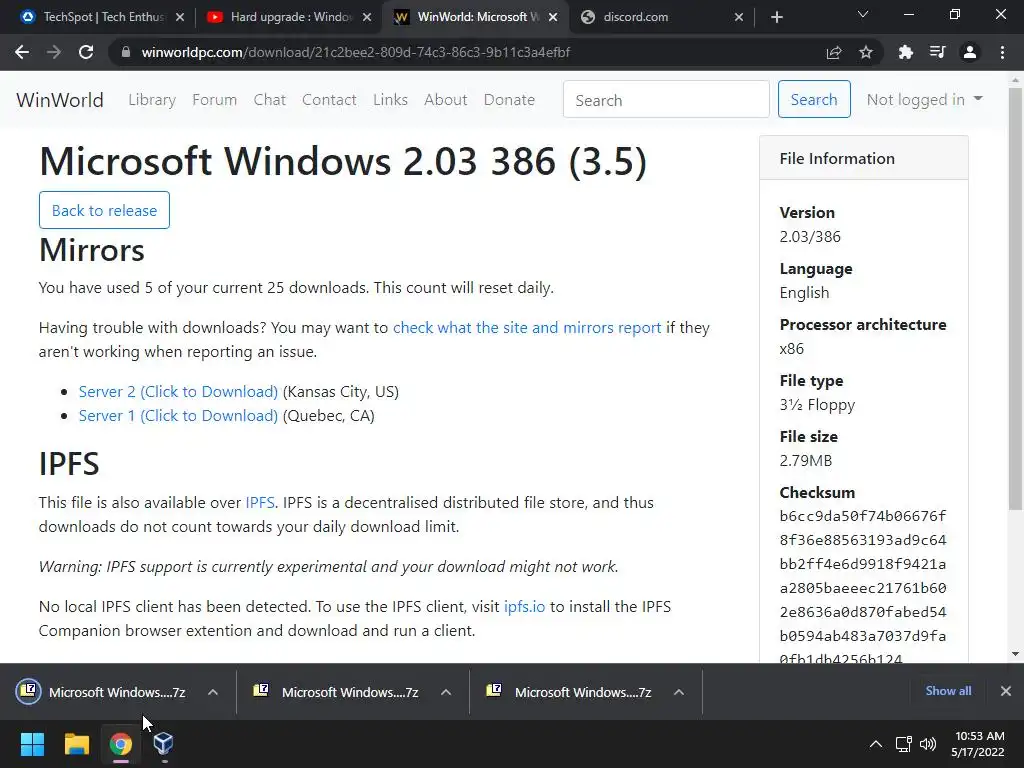Image resolution: width=1024 pixels, height=768 pixels.
Task: Click the Back to release button
Action: (x=104, y=210)
